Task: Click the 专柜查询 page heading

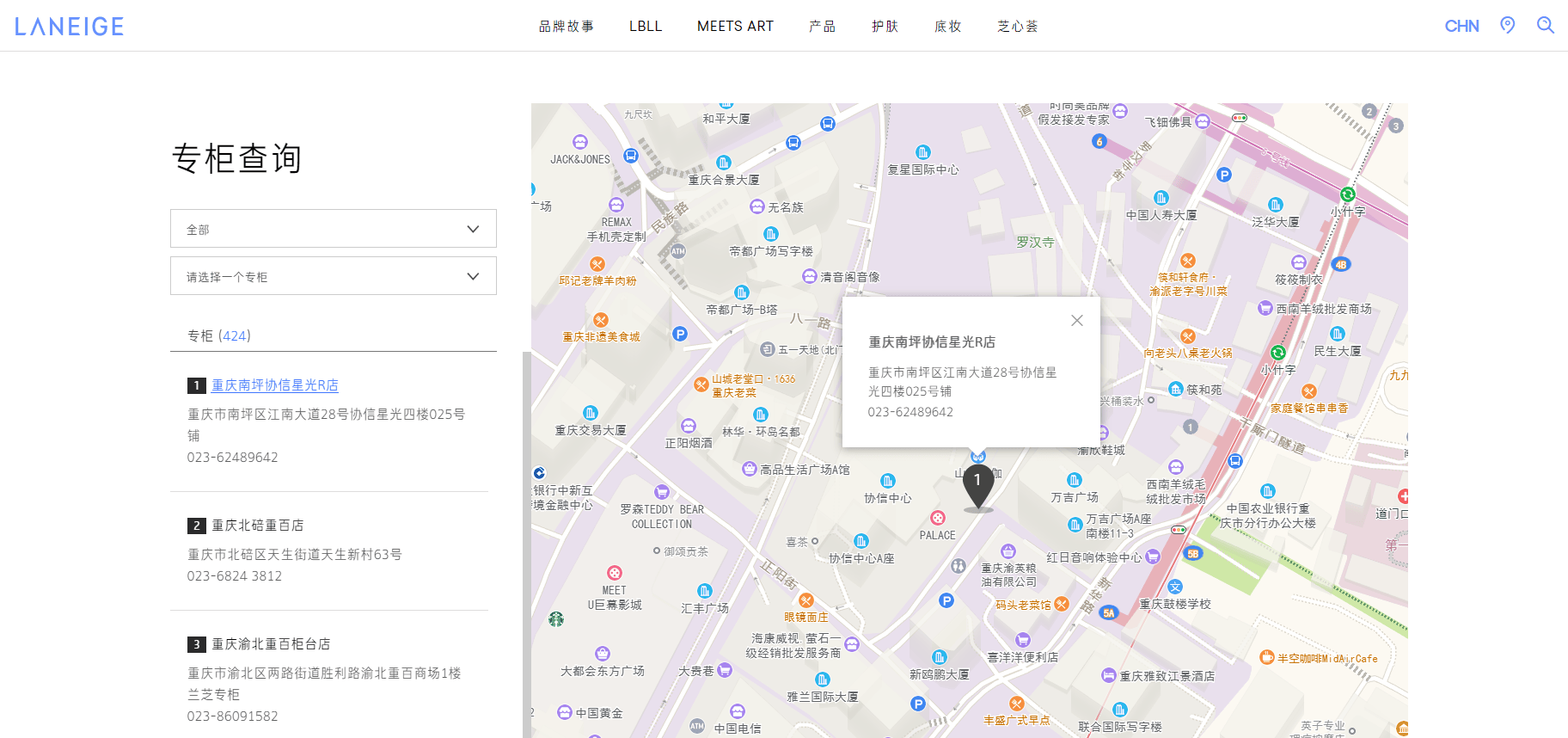Action: point(237,158)
